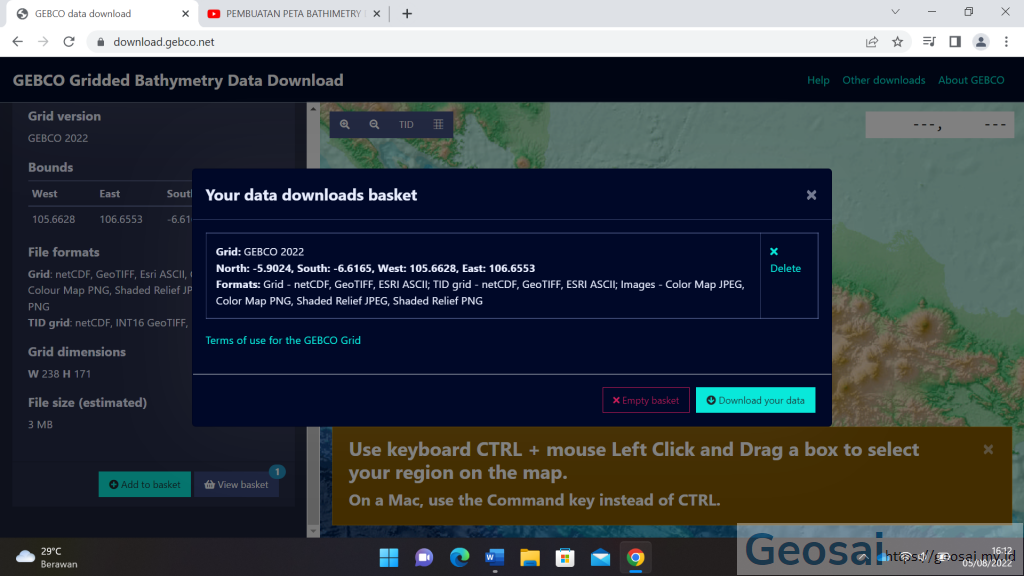Zoom in on the map with the magnifier plus icon
Image resolution: width=1024 pixels, height=576 pixels.
click(x=344, y=124)
